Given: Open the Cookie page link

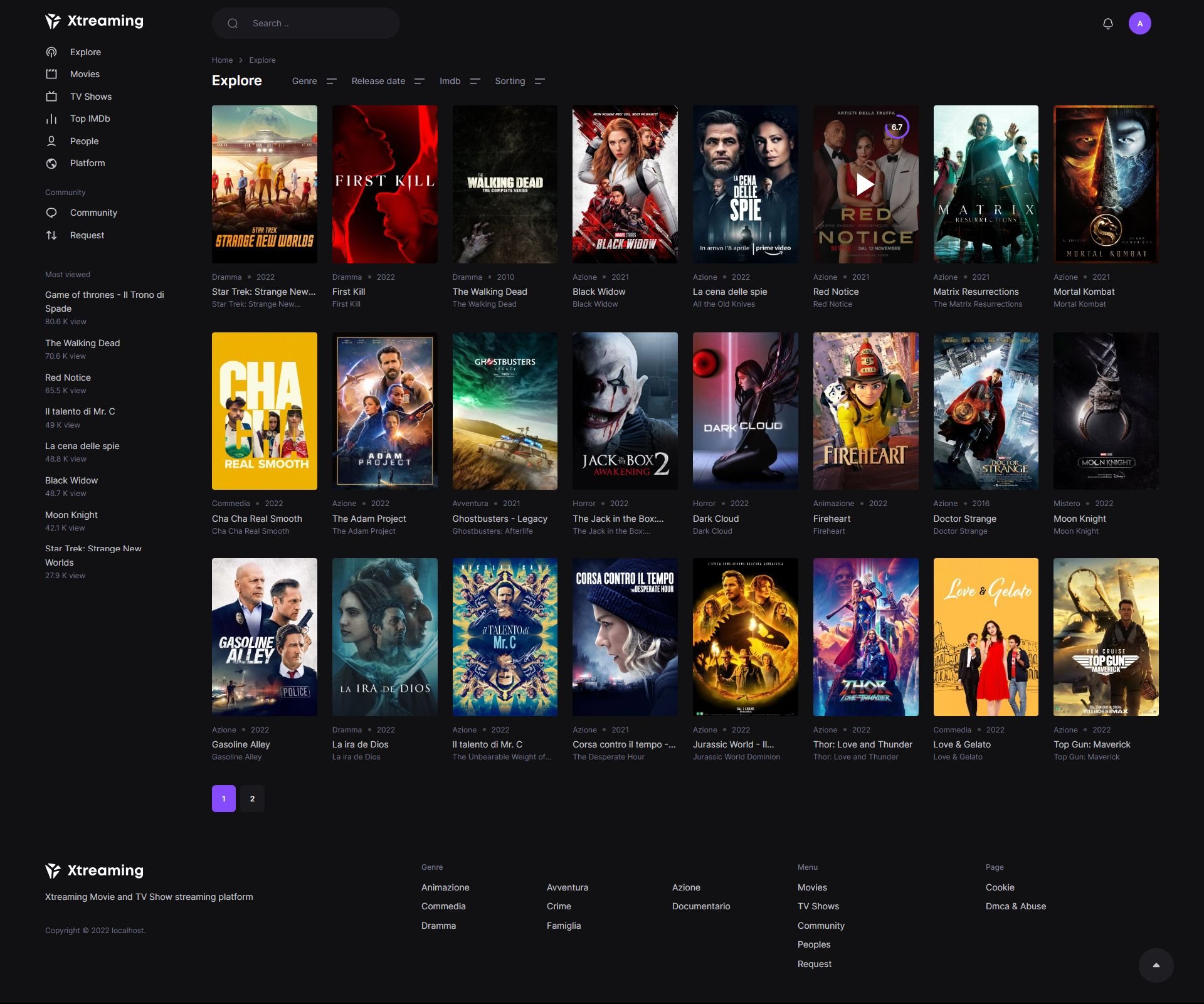Looking at the screenshot, I should click(1000, 887).
